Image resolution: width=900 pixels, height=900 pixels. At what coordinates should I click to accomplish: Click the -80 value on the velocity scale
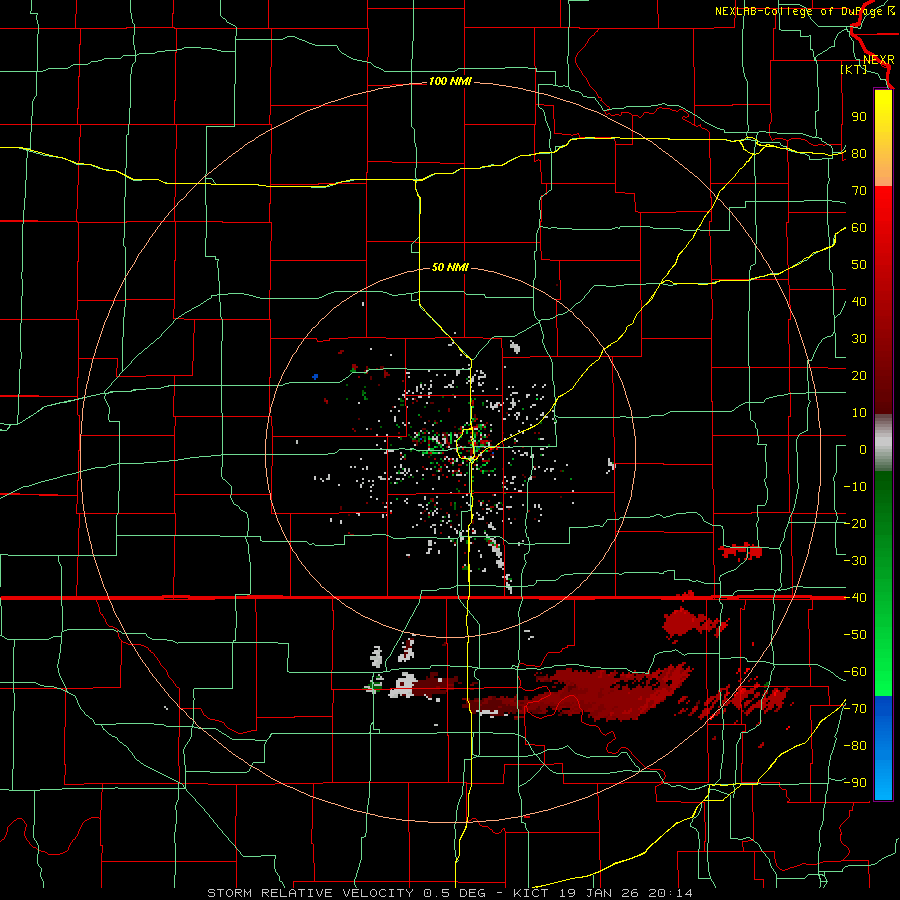[x=855, y=746]
